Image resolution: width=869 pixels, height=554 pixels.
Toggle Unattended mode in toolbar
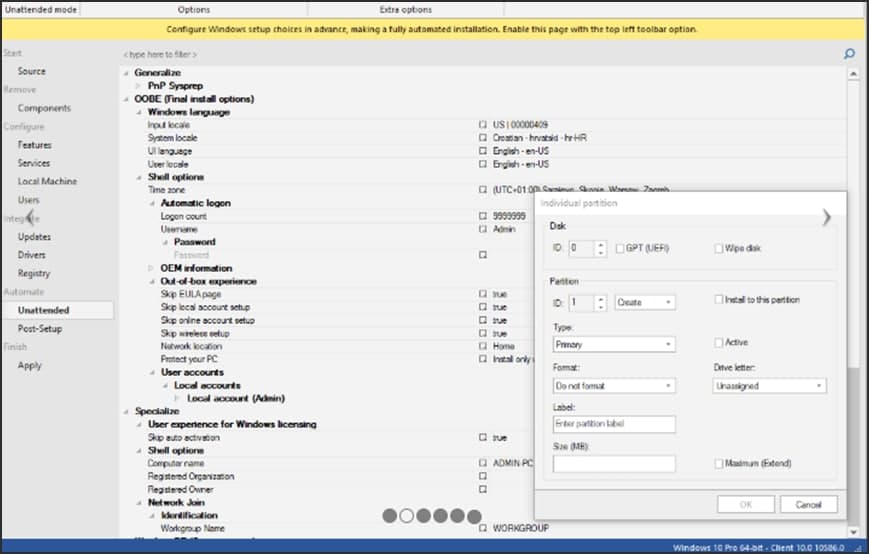pyautogui.click(x=41, y=9)
